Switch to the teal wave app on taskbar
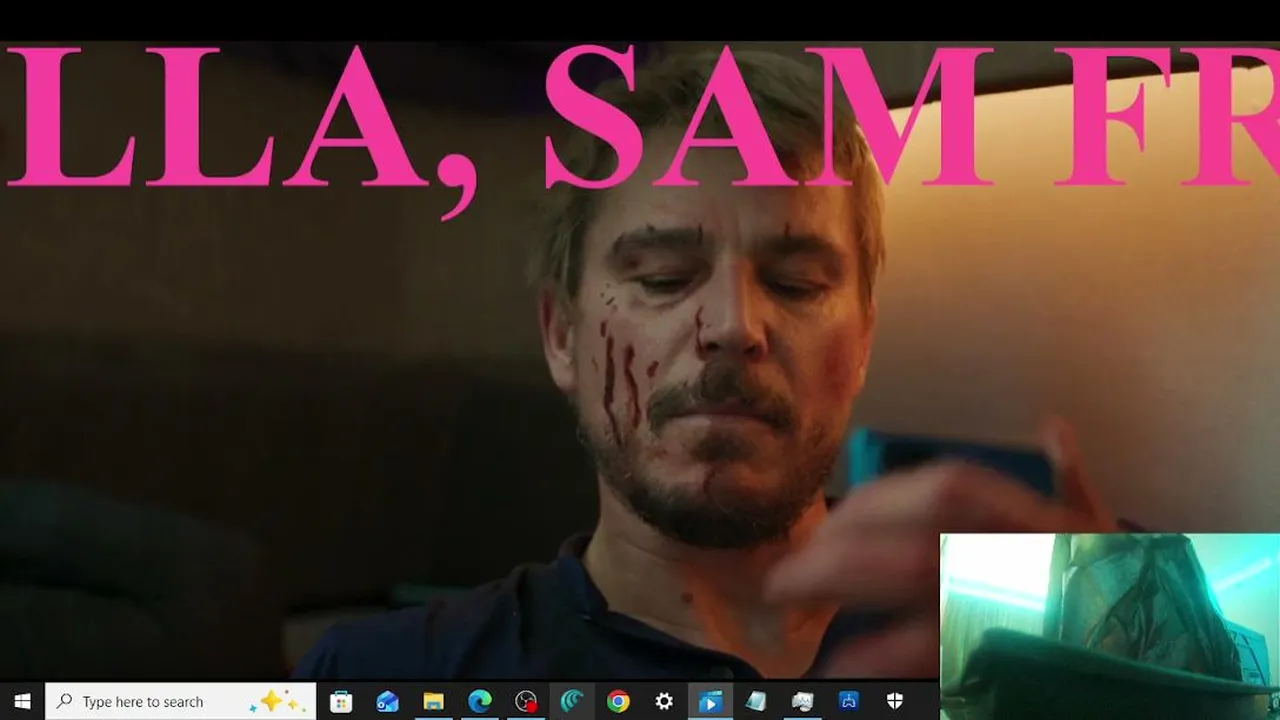The image size is (1280, 720). [572, 702]
